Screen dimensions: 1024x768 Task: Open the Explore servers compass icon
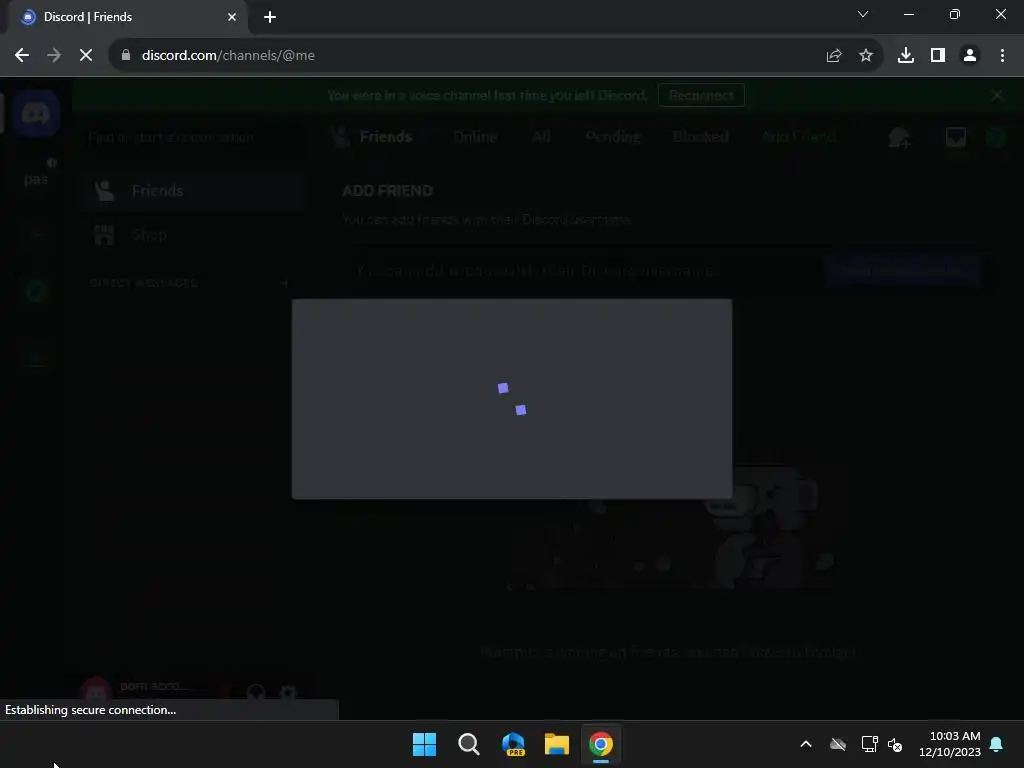[x=36, y=291]
